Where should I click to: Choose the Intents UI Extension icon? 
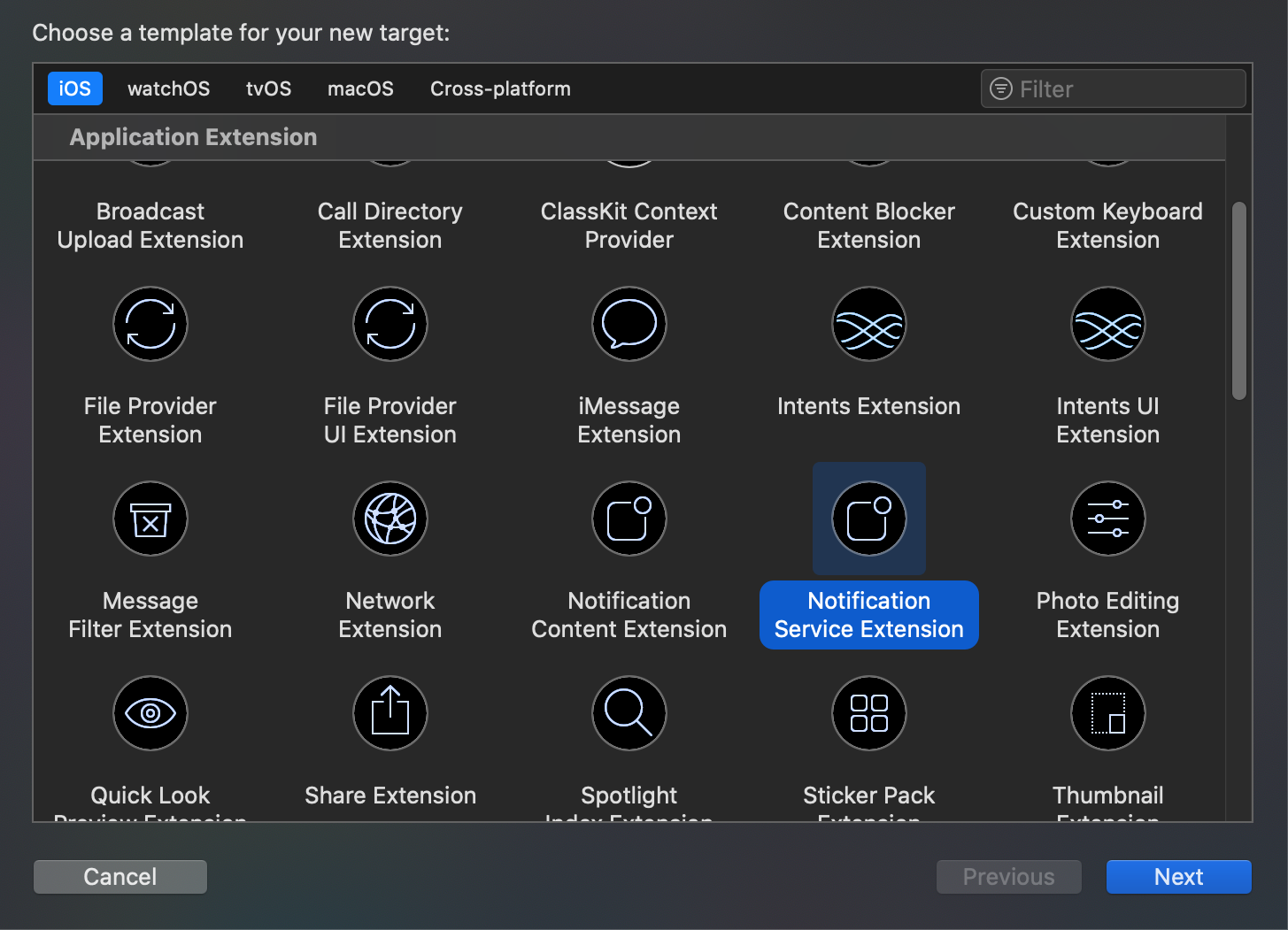click(x=1108, y=324)
